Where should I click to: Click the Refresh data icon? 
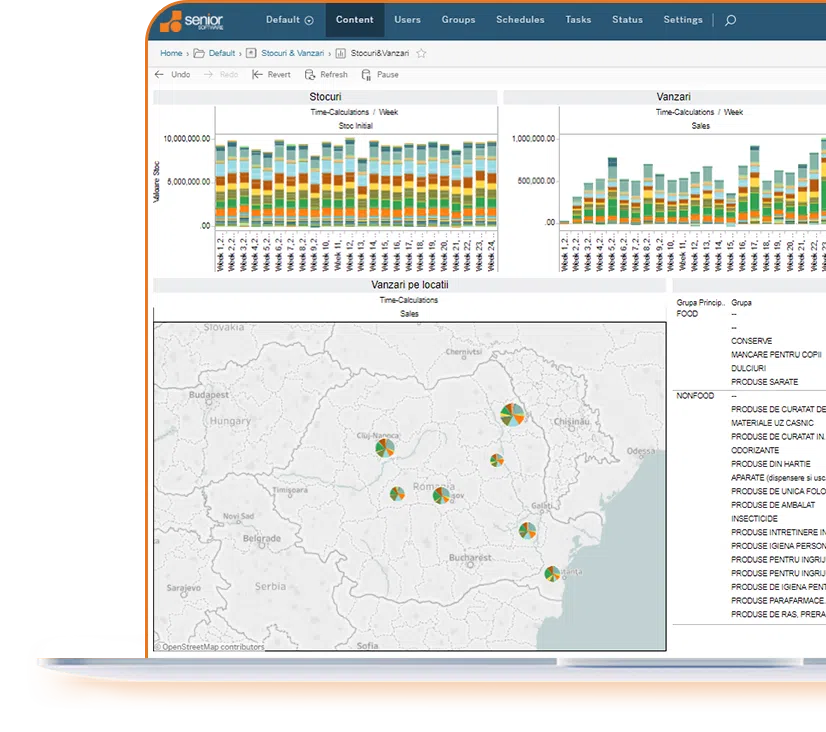[x=310, y=75]
